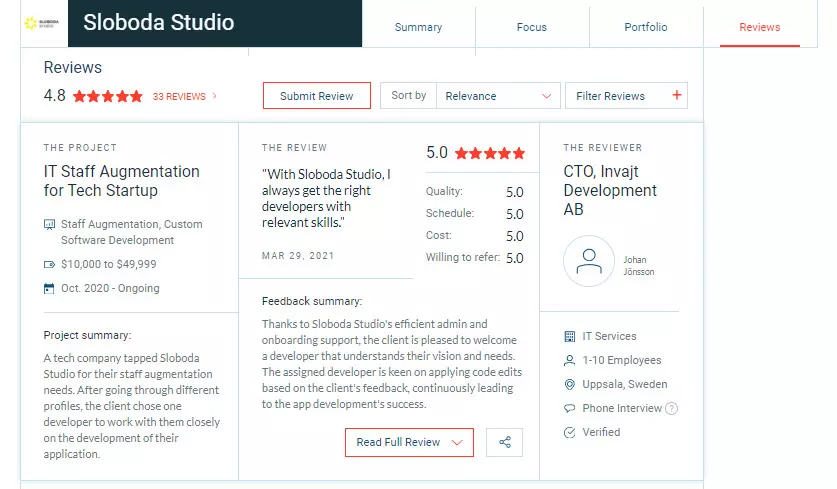This screenshot has height=489, width=837.
Task: Click the project dates calendar icon
Action: coord(49,288)
